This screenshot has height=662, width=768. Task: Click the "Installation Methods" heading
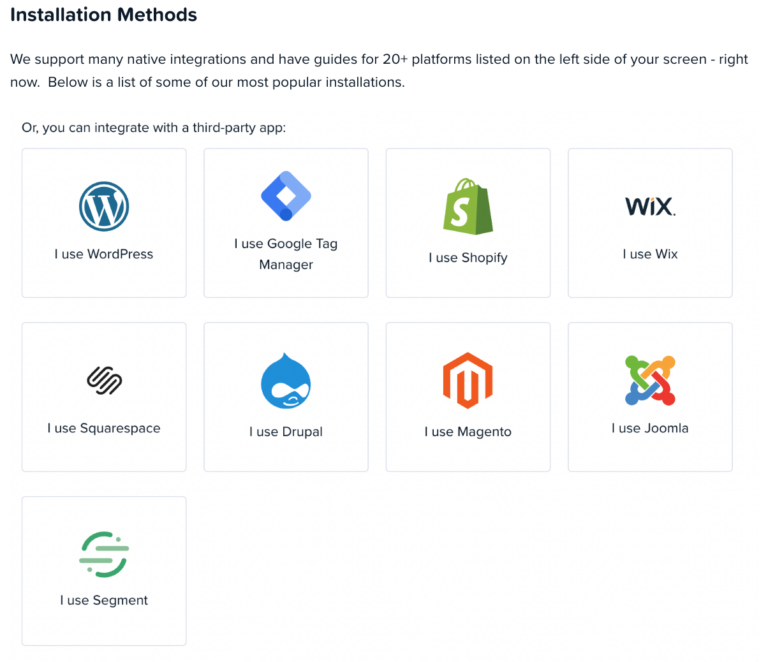[x=103, y=15]
